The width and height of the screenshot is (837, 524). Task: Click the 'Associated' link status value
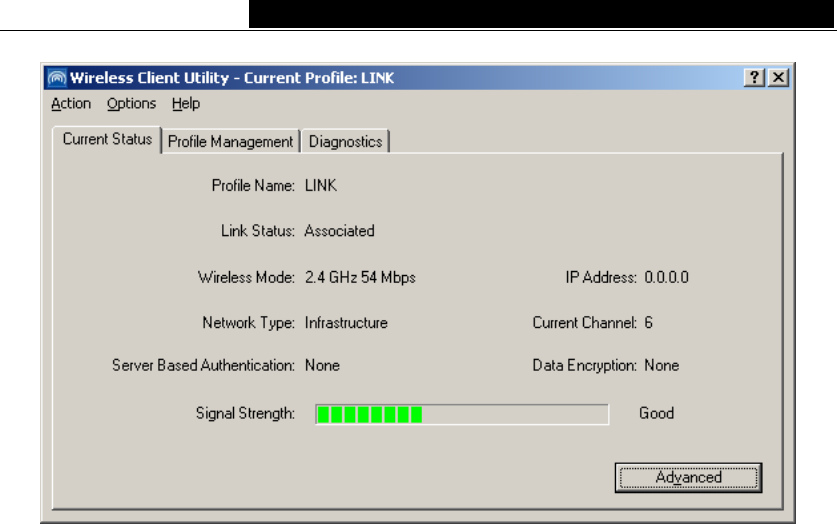pos(339,231)
